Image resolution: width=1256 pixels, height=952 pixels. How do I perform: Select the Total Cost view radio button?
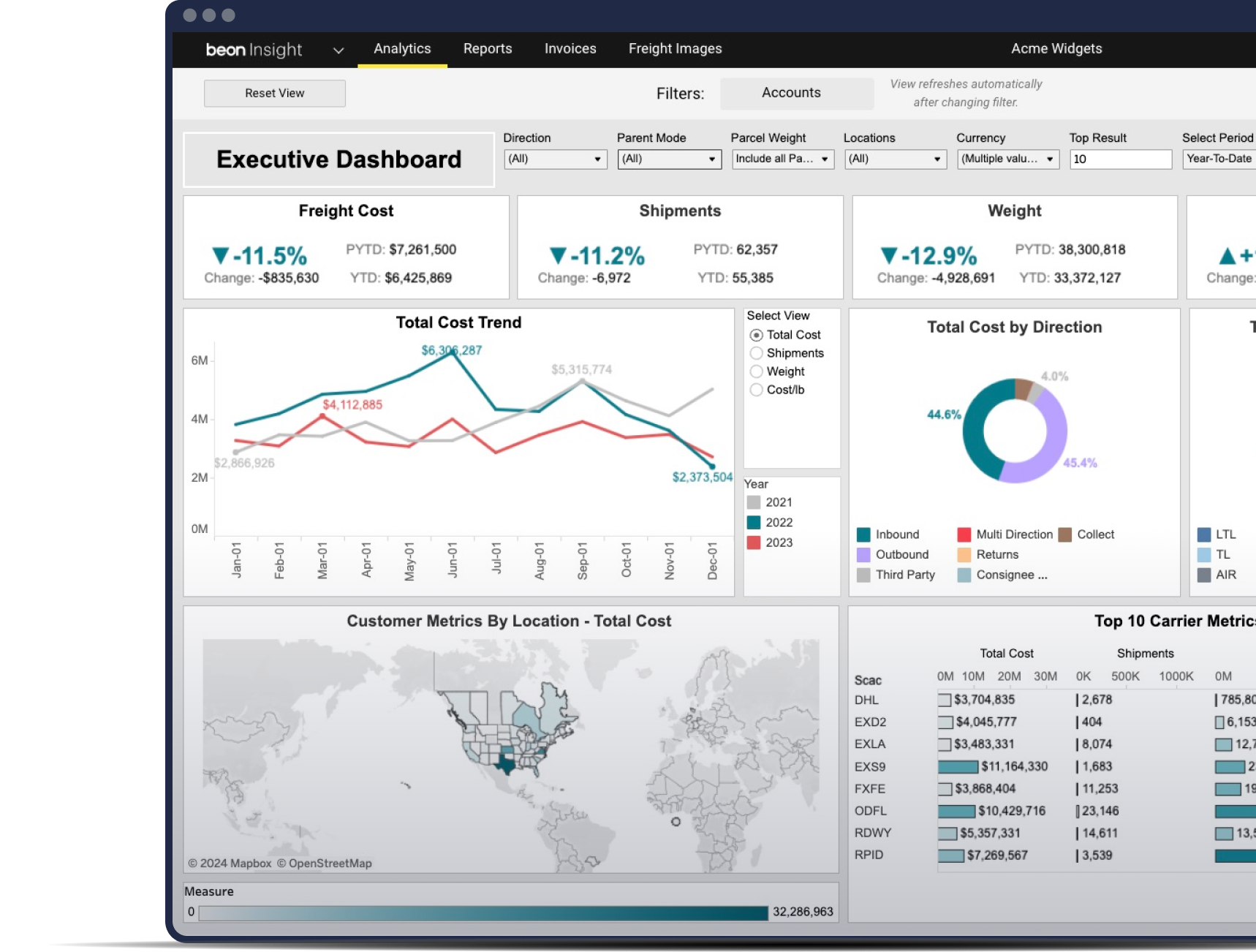click(x=757, y=335)
